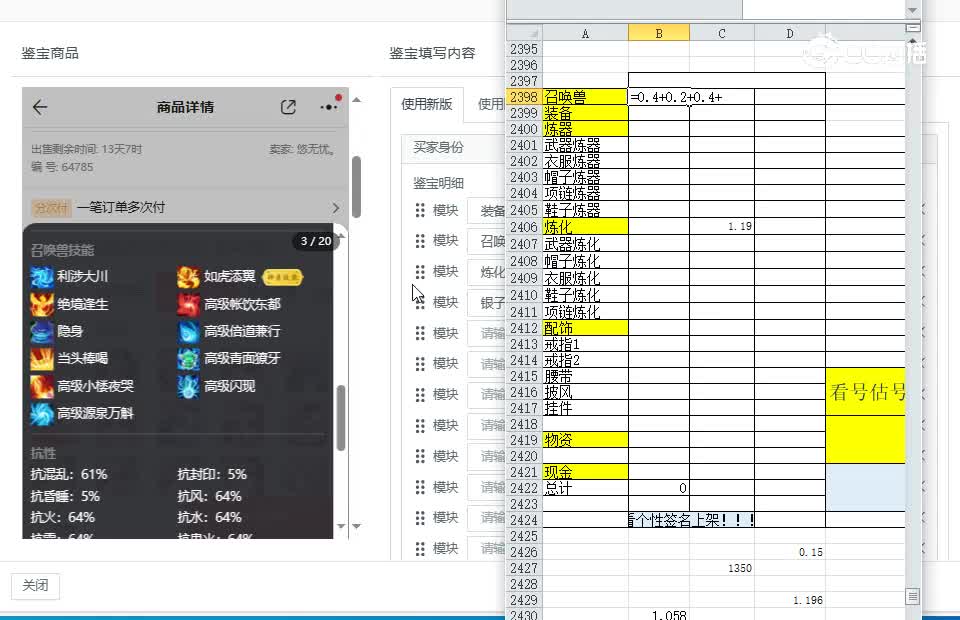Image resolution: width=960 pixels, height=620 pixels.
Task: Select column B header in spreadsheet
Action: point(659,34)
